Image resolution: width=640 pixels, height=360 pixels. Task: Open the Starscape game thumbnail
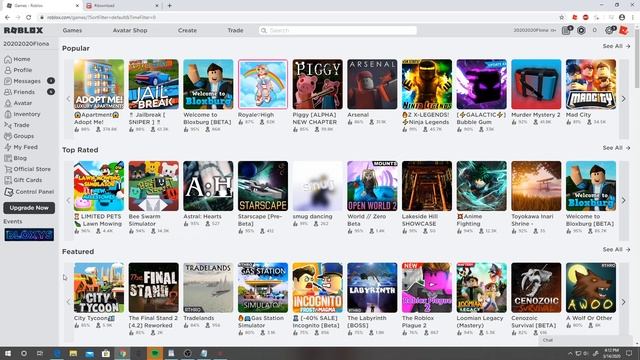(x=263, y=186)
